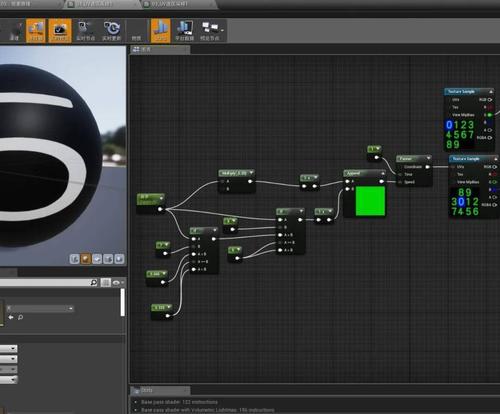Open details panel eye view options
The image size is (500, 414).
coord(118,283)
